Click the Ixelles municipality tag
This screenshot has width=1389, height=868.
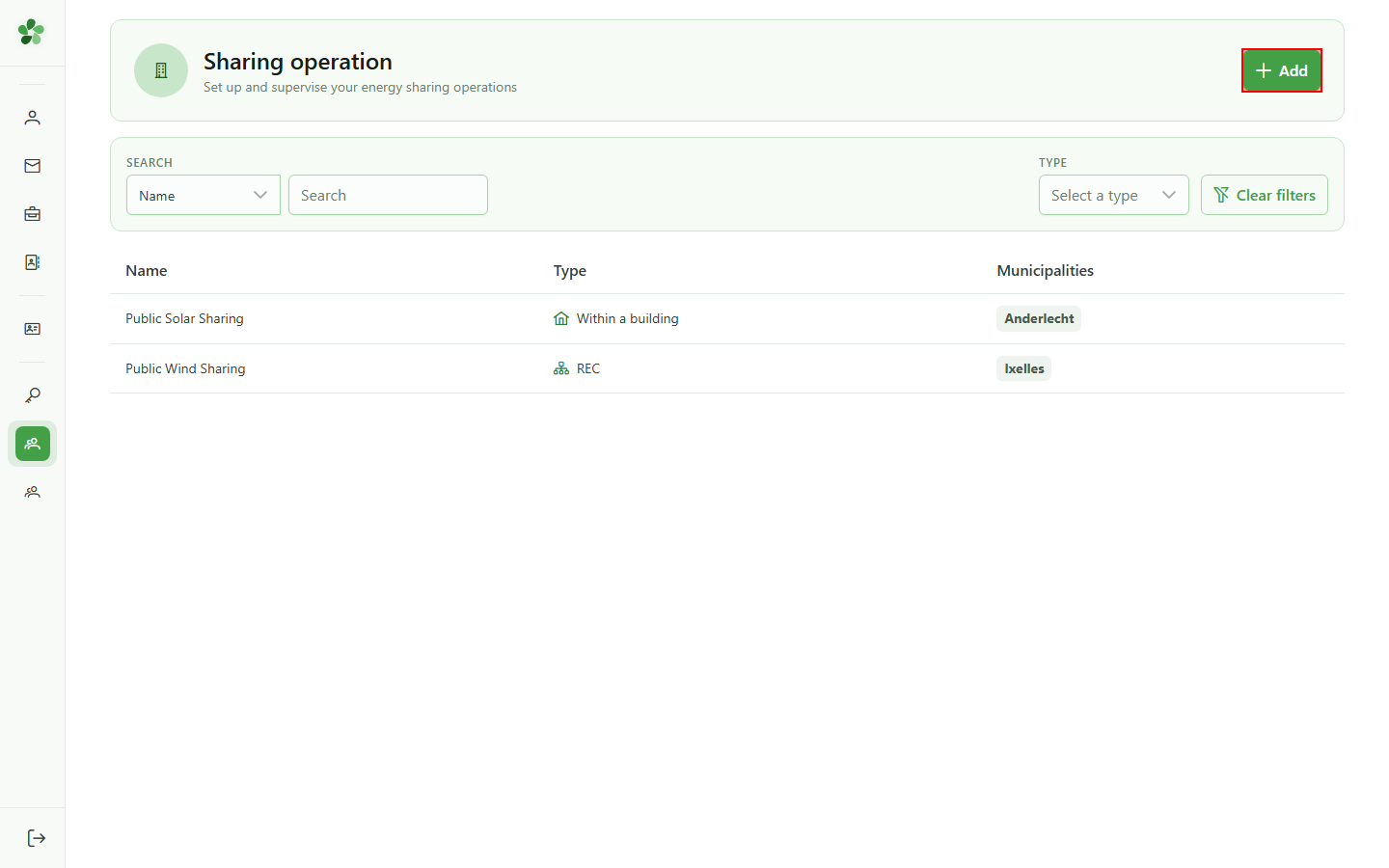coord(1024,368)
